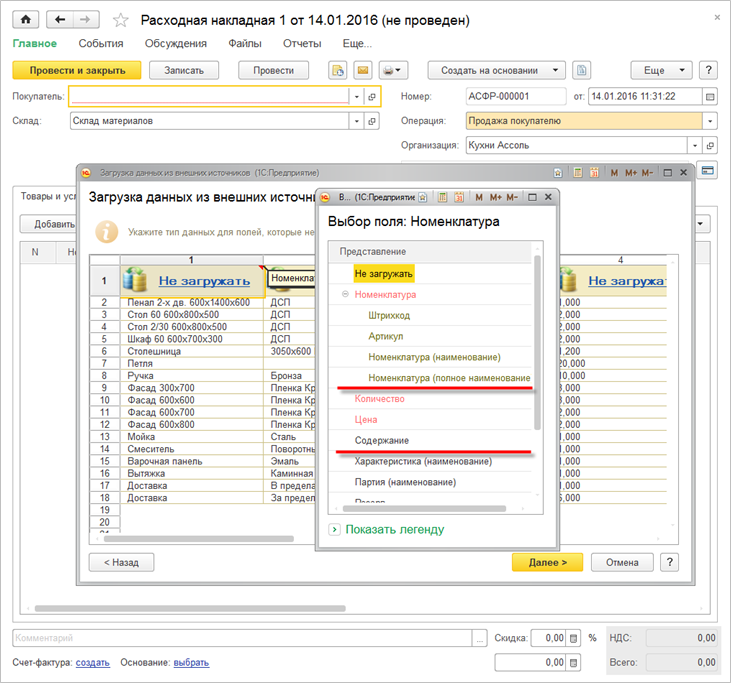Open the printer icon dropdown in toolbar
Viewport: 731px width, 683px height.
(x=394, y=70)
